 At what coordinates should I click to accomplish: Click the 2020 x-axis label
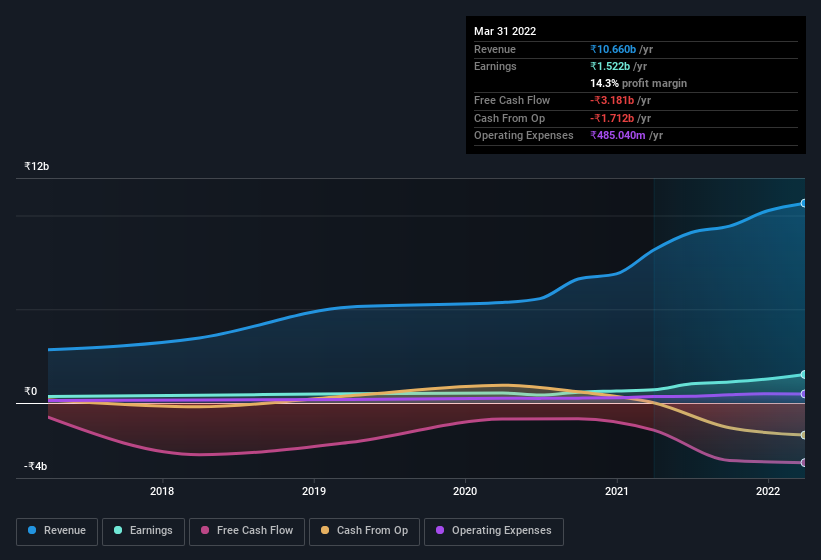coord(465,491)
